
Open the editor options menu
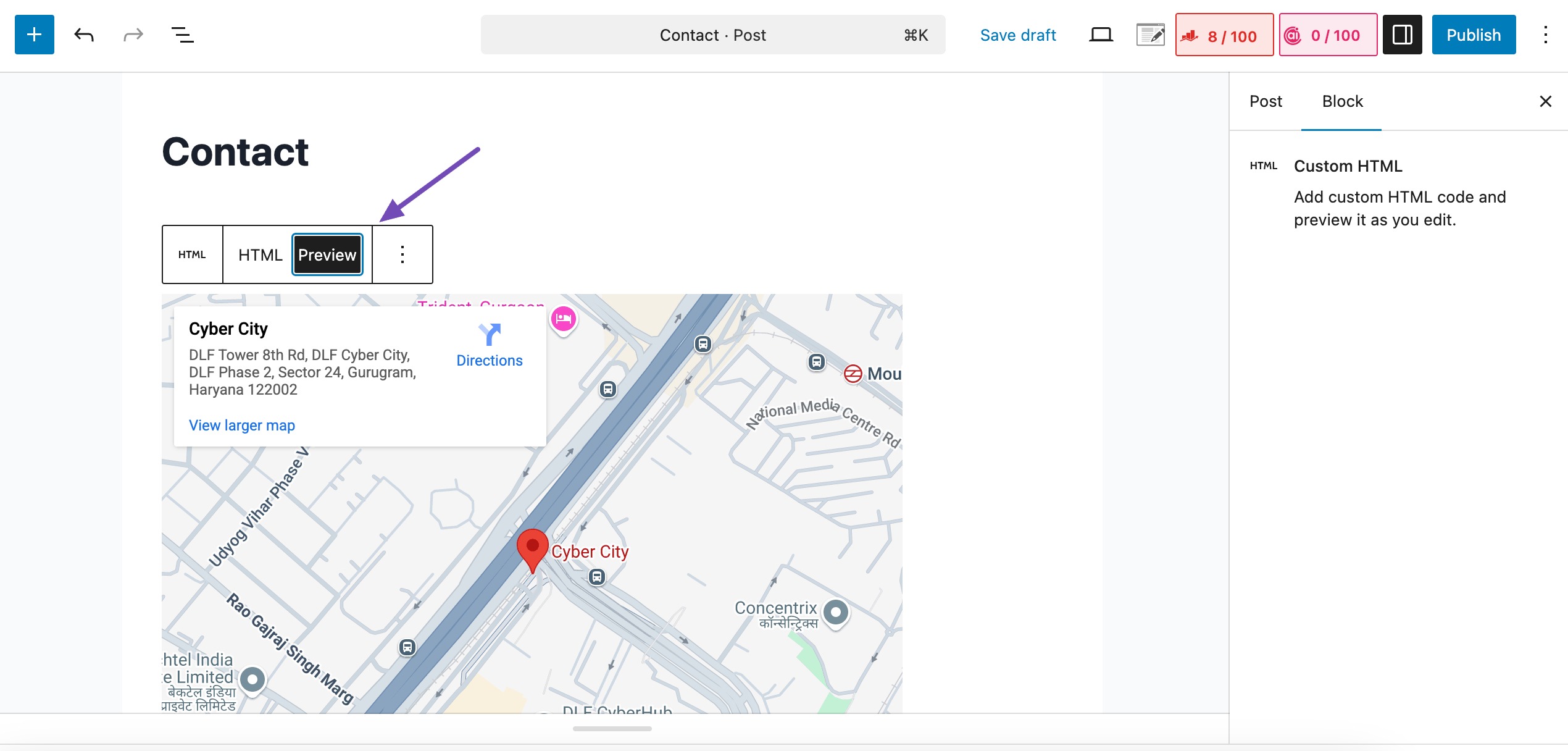point(1545,35)
